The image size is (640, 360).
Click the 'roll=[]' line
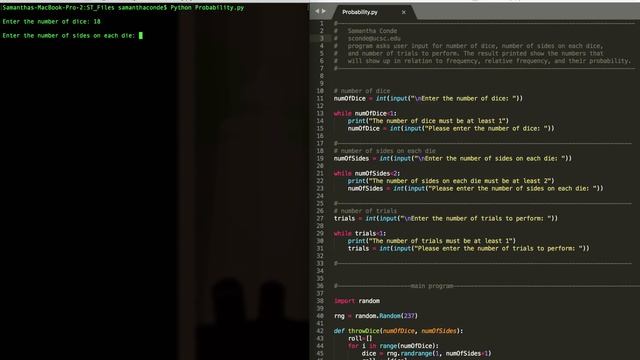coord(360,338)
